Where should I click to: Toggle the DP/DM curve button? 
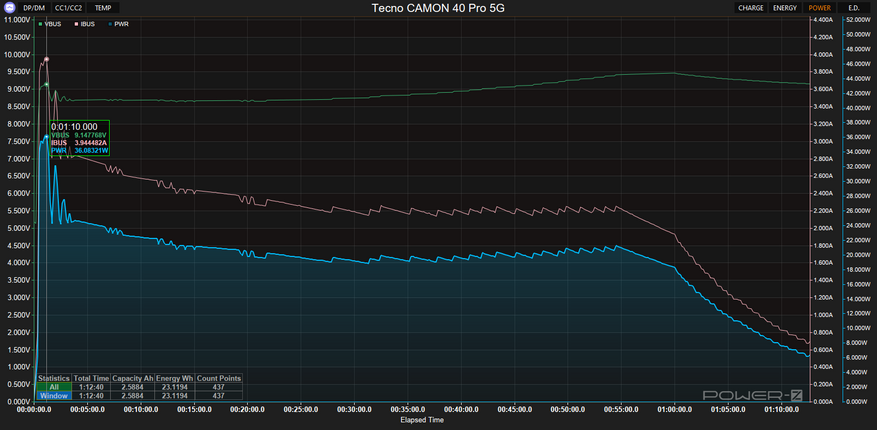coord(34,8)
